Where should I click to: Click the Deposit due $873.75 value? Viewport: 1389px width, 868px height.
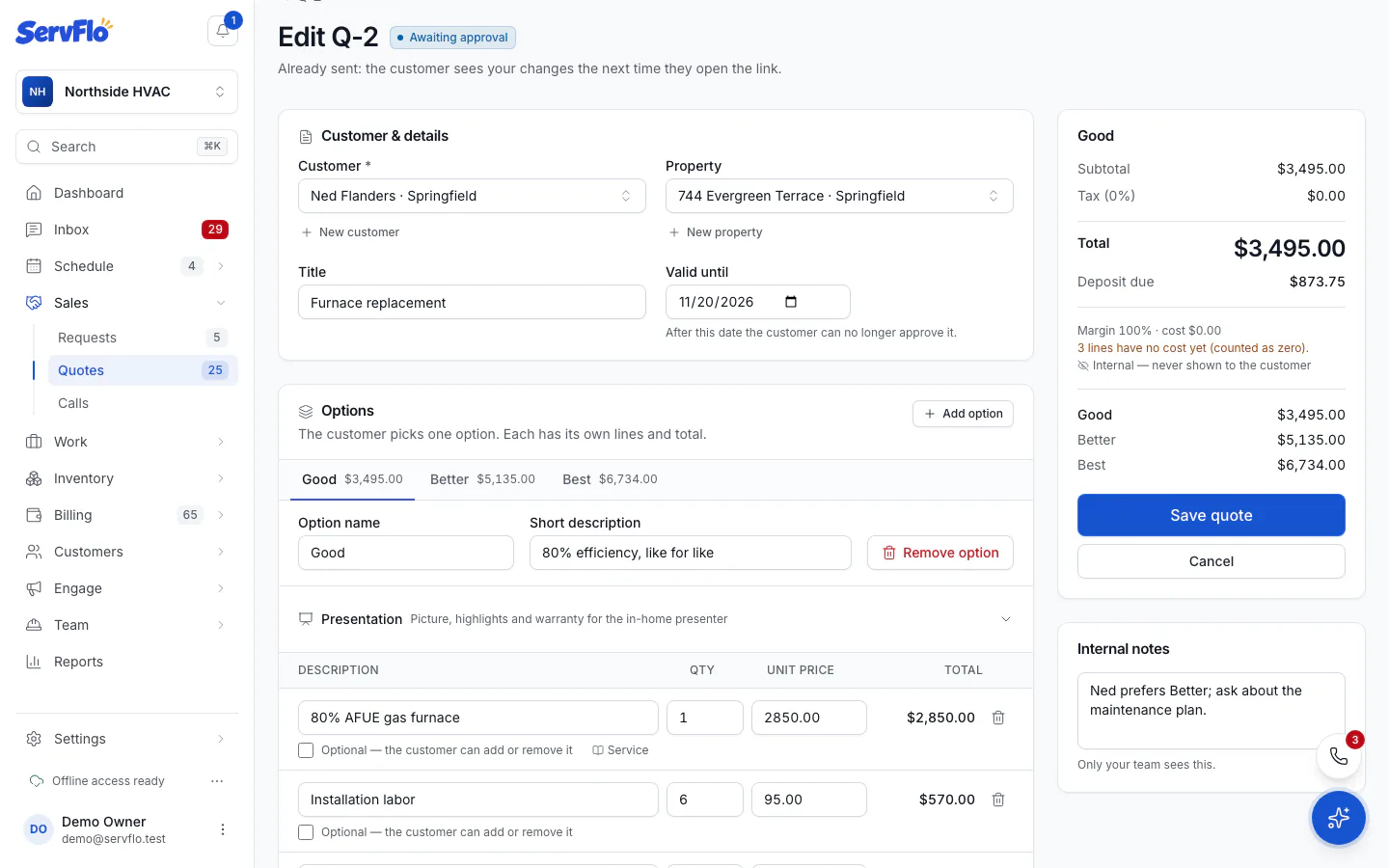click(1317, 282)
